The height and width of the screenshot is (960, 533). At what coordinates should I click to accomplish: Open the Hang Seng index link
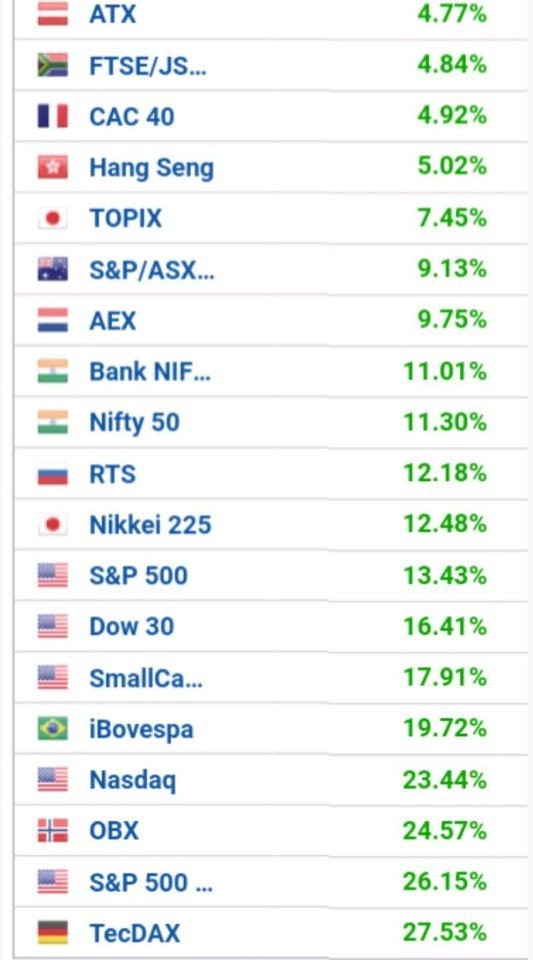(152, 168)
